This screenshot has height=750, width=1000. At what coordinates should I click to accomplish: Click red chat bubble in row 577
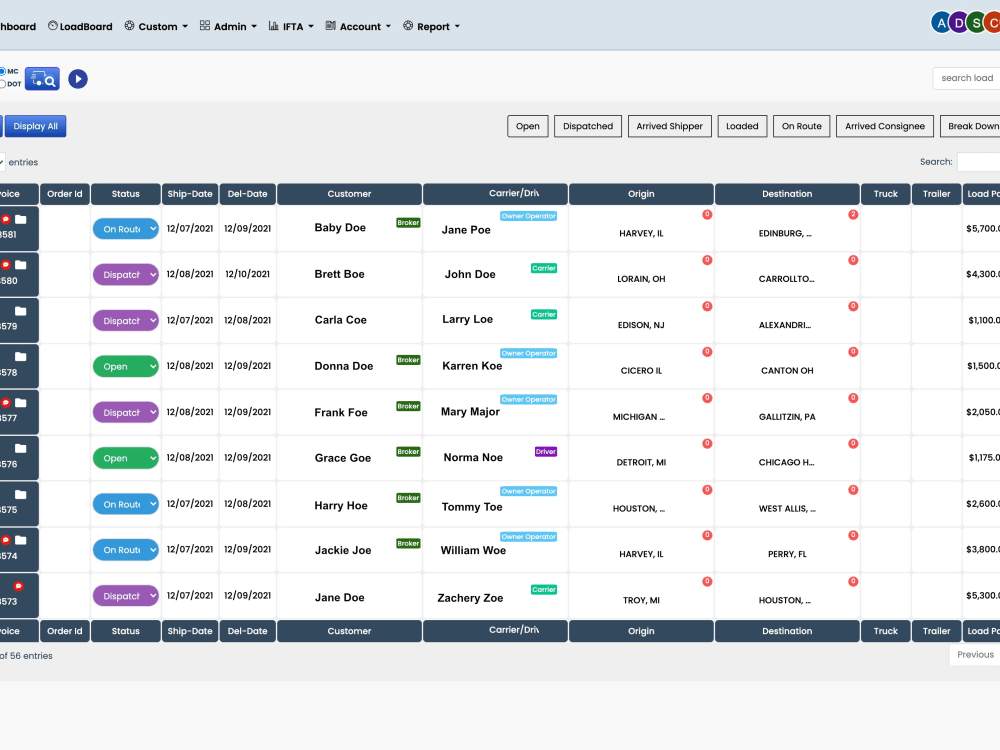pyautogui.click(x=5, y=403)
